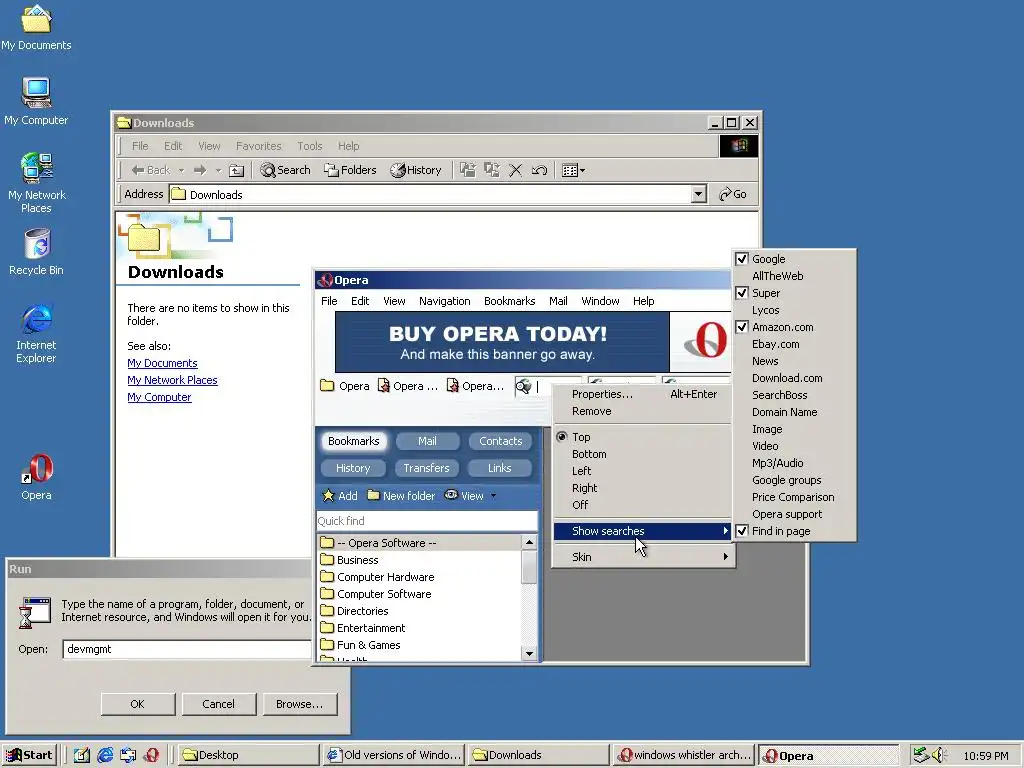This screenshot has width=1024, height=768.
Task: Click the Search toolbar icon in Downloads window
Action: [285, 170]
